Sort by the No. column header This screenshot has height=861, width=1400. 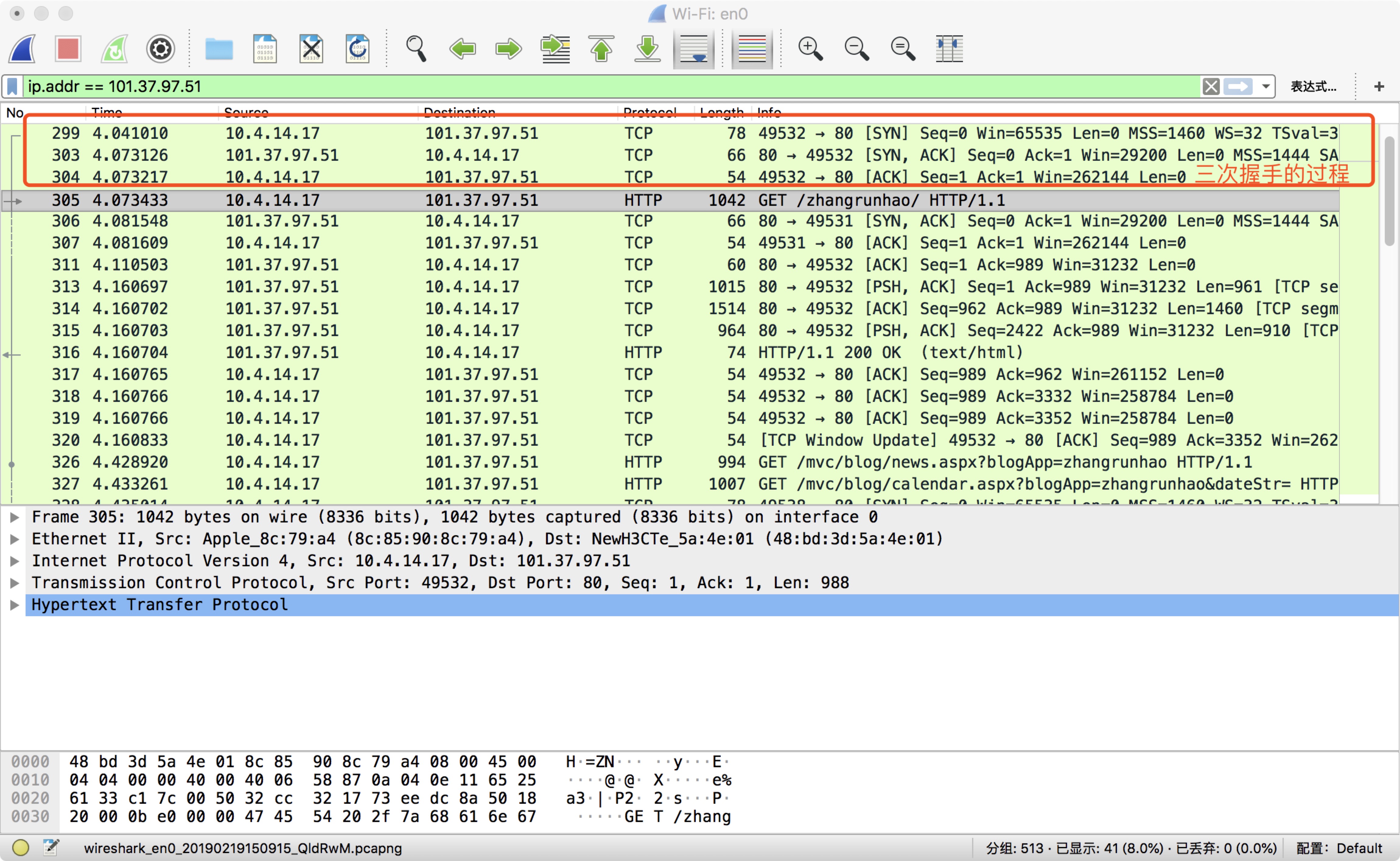coord(43,112)
